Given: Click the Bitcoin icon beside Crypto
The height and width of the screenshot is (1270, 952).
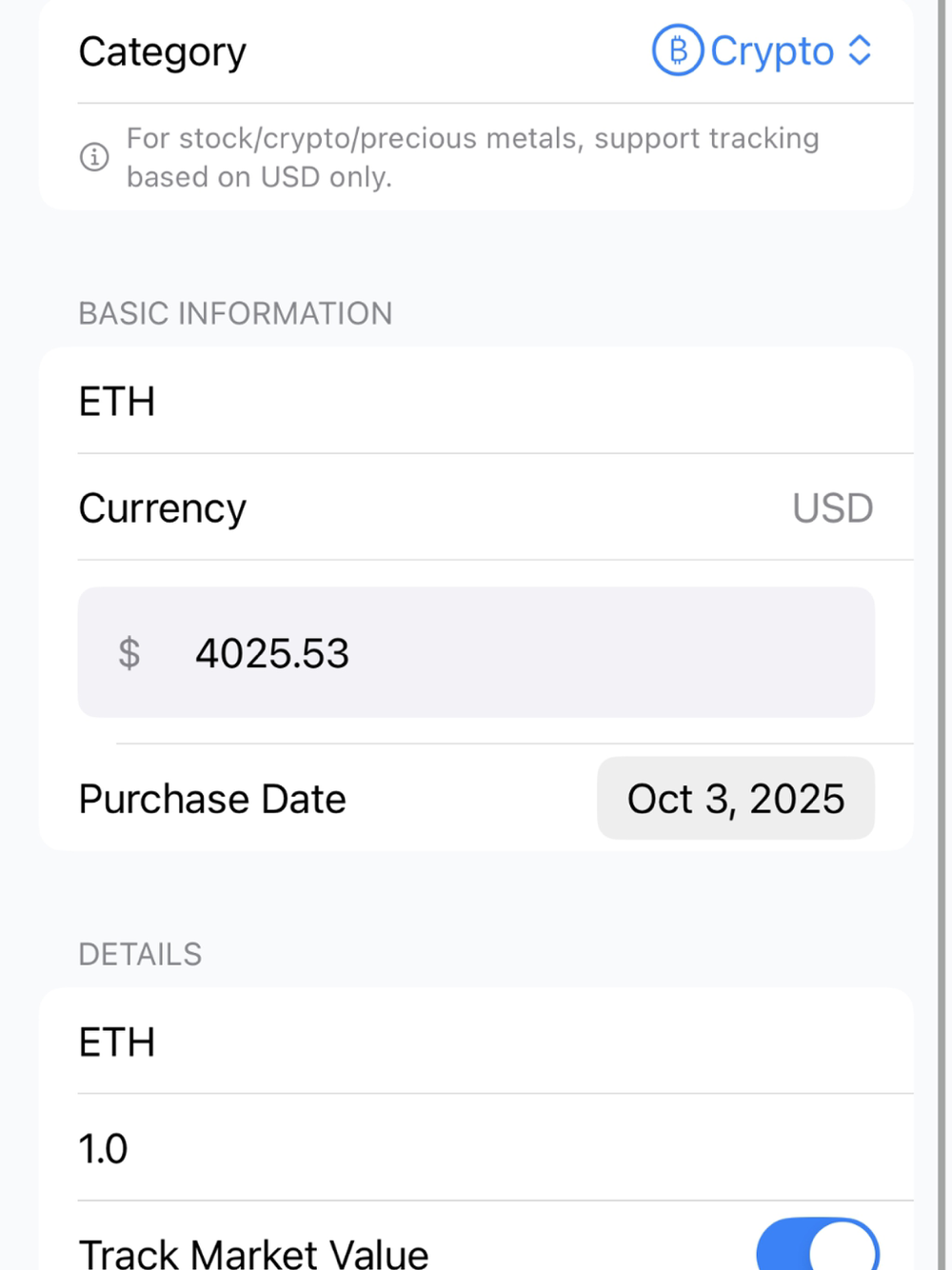Looking at the screenshot, I should (677, 50).
